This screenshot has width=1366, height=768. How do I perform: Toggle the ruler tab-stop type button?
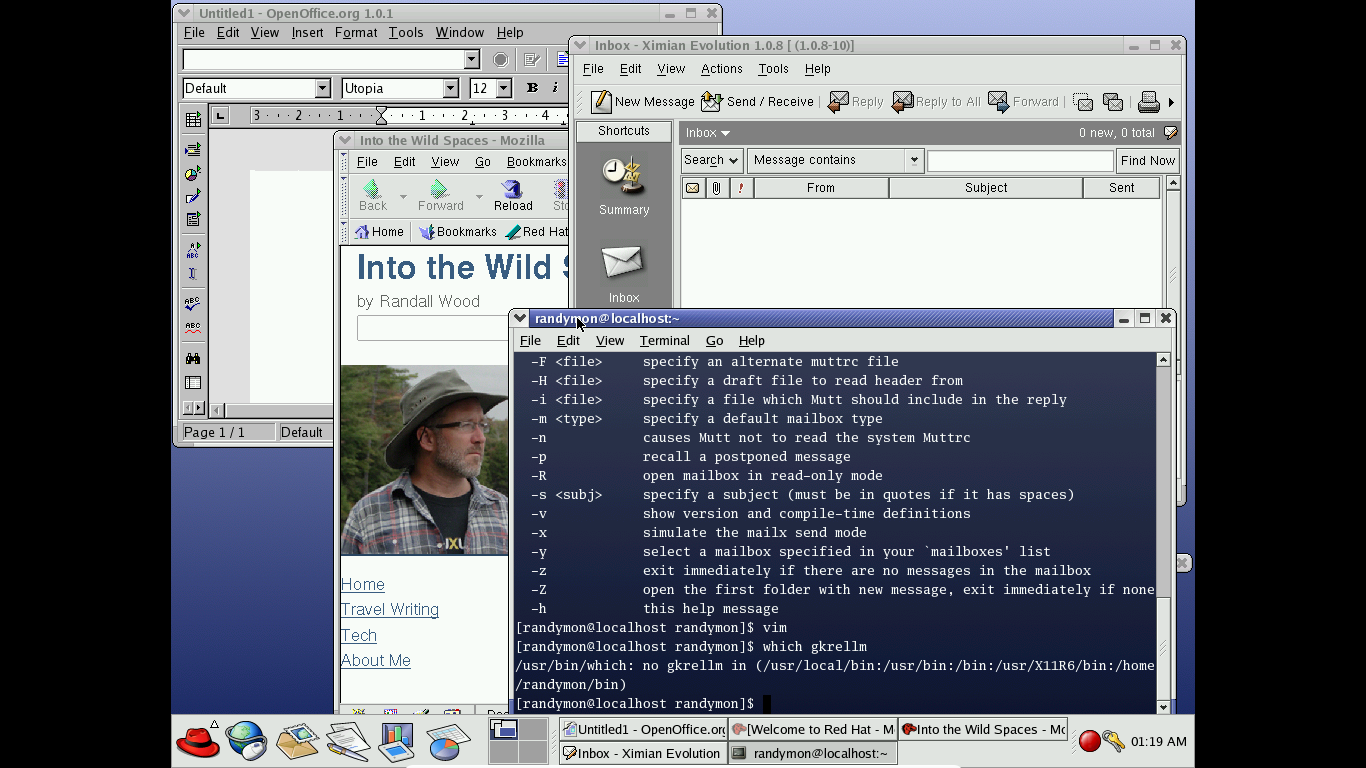[220, 116]
